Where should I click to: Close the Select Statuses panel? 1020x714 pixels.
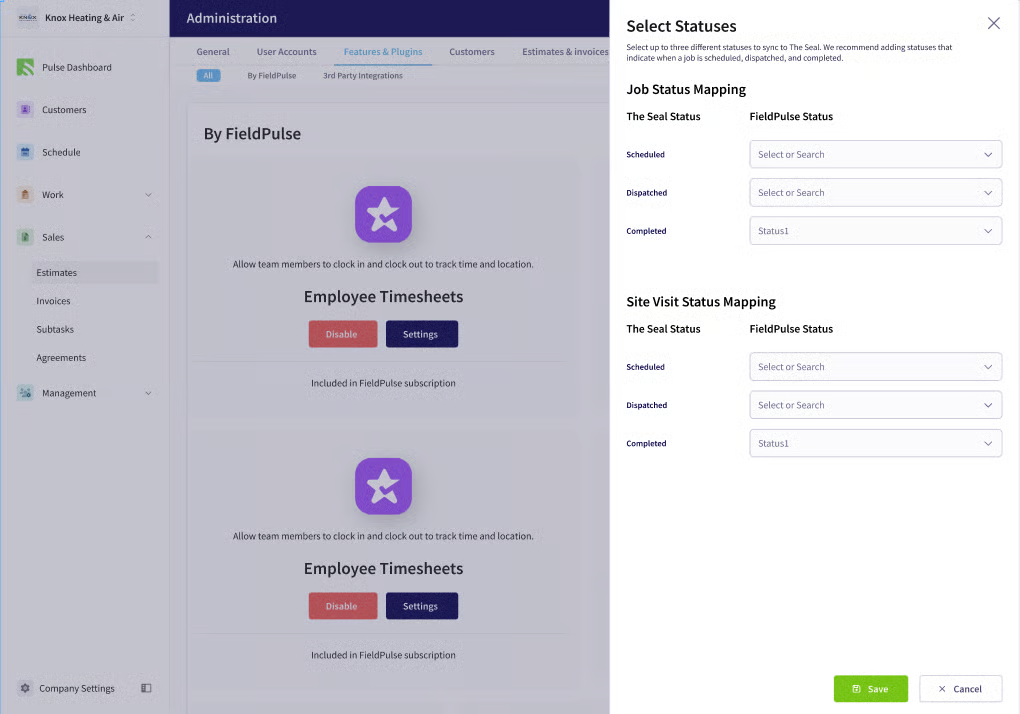click(993, 23)
